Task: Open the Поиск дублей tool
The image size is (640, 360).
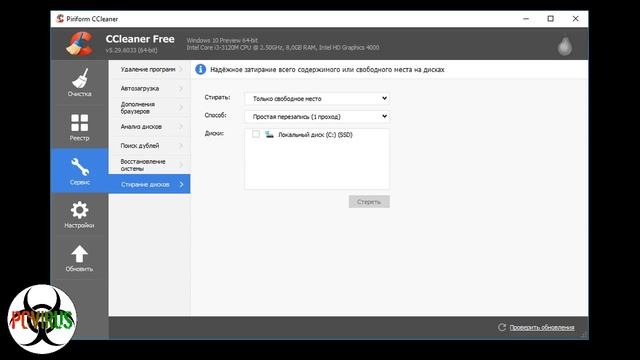Action: [x=149, y=145]
